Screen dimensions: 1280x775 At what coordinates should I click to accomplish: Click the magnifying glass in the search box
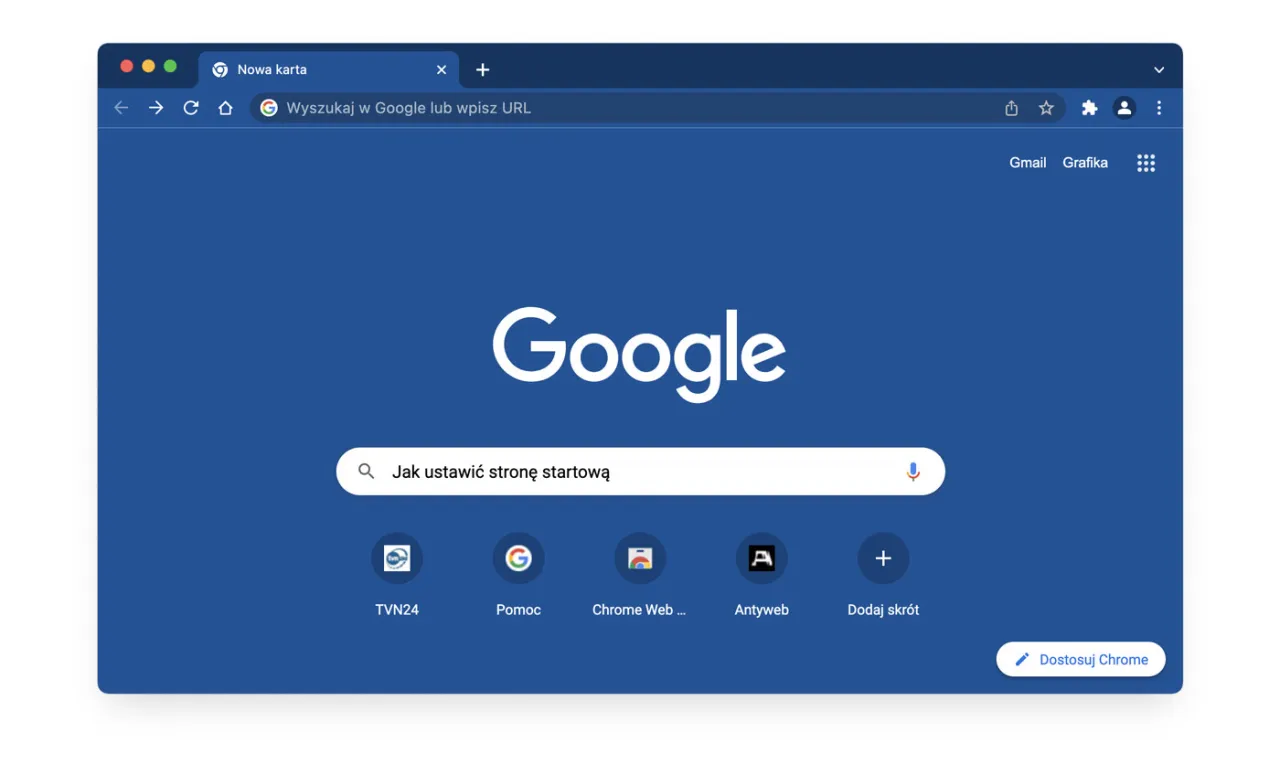366,471
